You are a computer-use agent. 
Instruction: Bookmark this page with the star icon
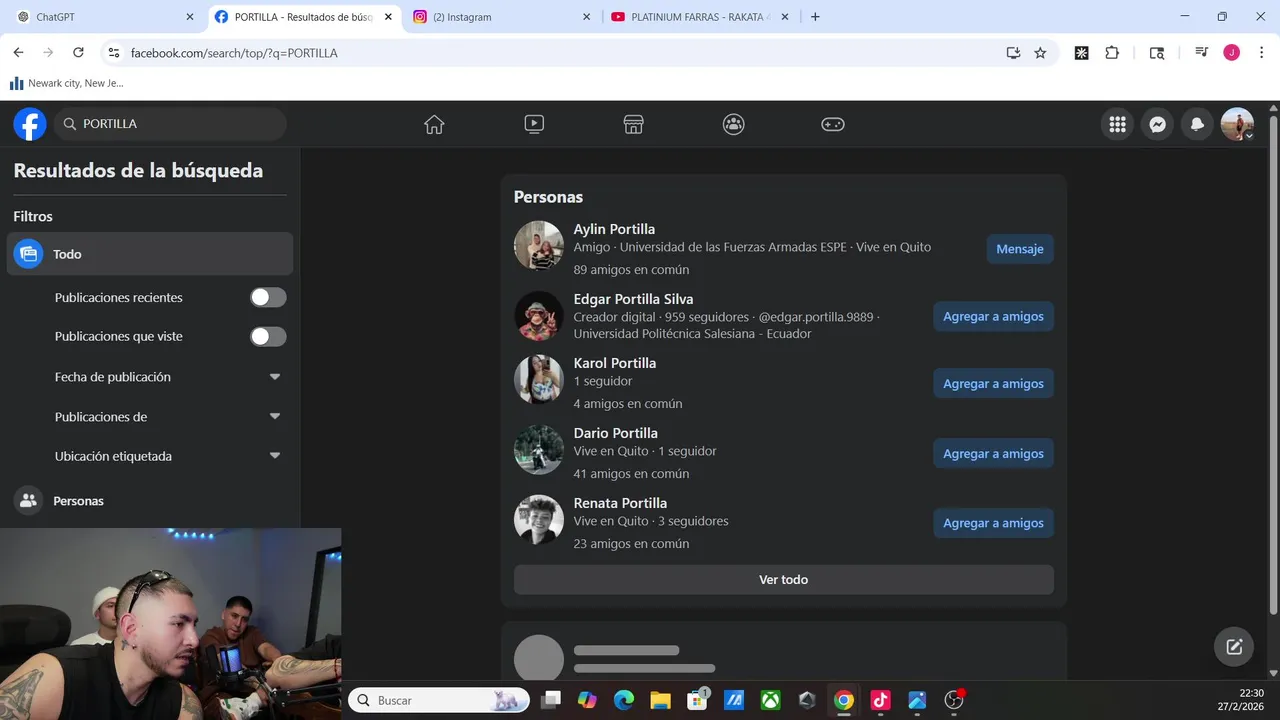pyautogui.click(x=1040, y=53)
